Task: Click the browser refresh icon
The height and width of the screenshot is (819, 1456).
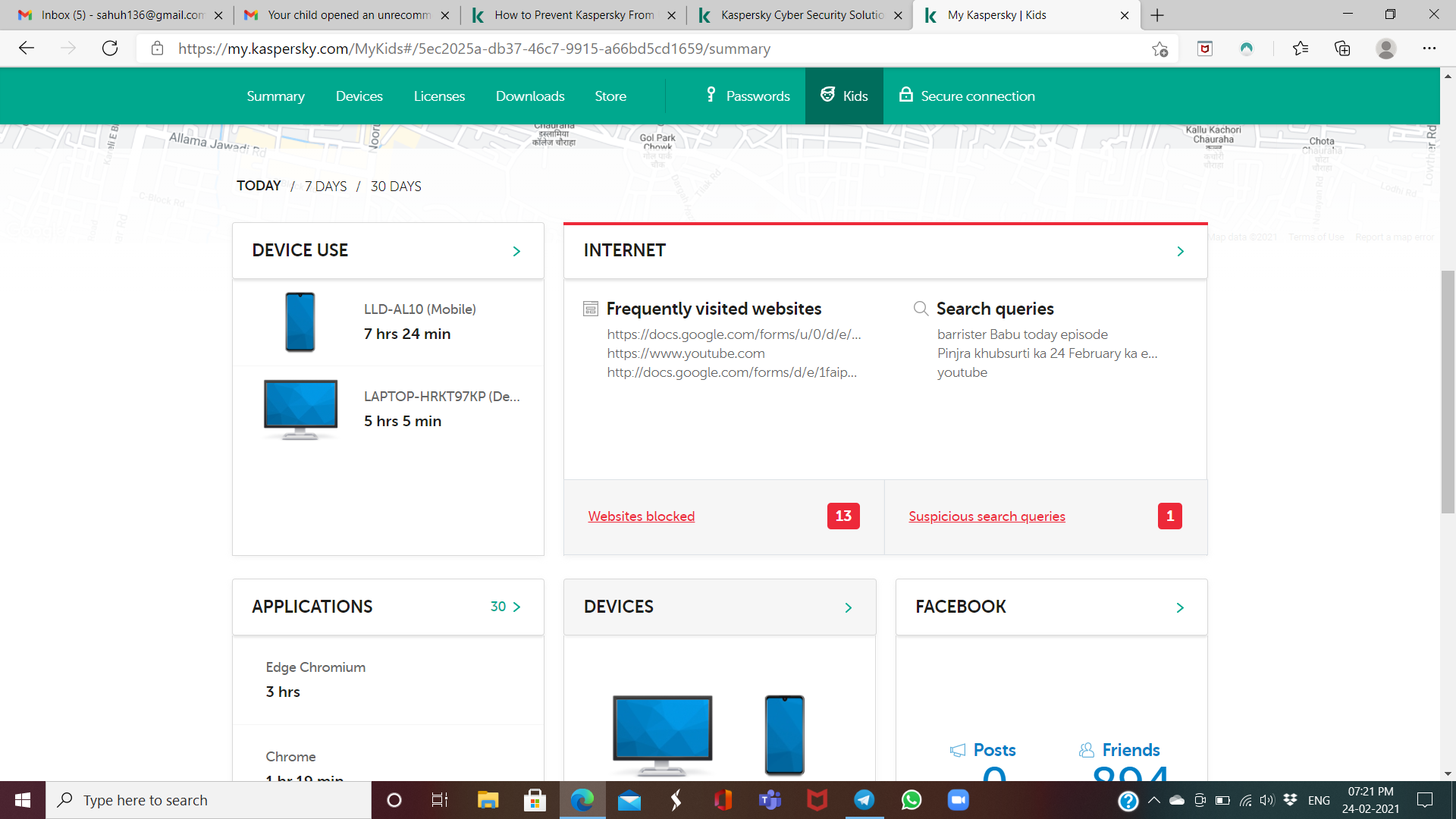Action: [x=110, y=49]
